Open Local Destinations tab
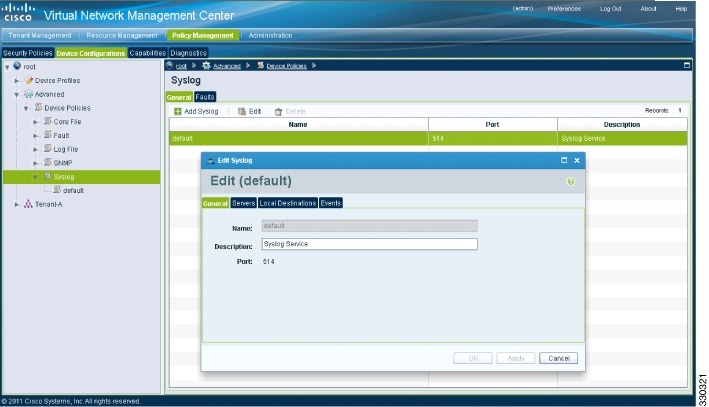The width and height of the screenshot is (709, 407). pyautogui.click(x=288, y=203)
